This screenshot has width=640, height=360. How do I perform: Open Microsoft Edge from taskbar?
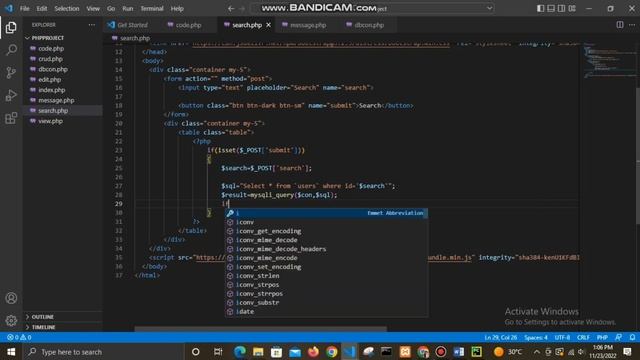click(x=240, y=351)
